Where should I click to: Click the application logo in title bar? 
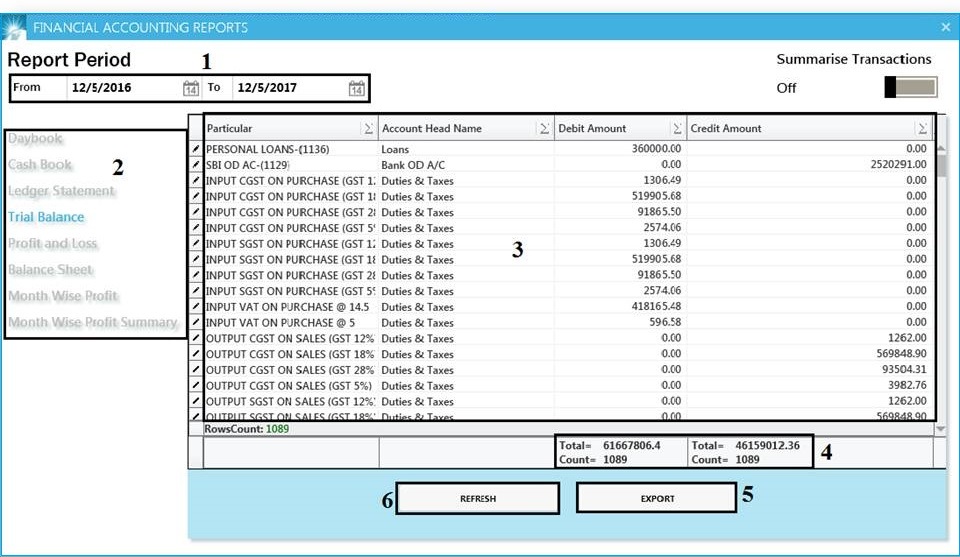[13, 28]
